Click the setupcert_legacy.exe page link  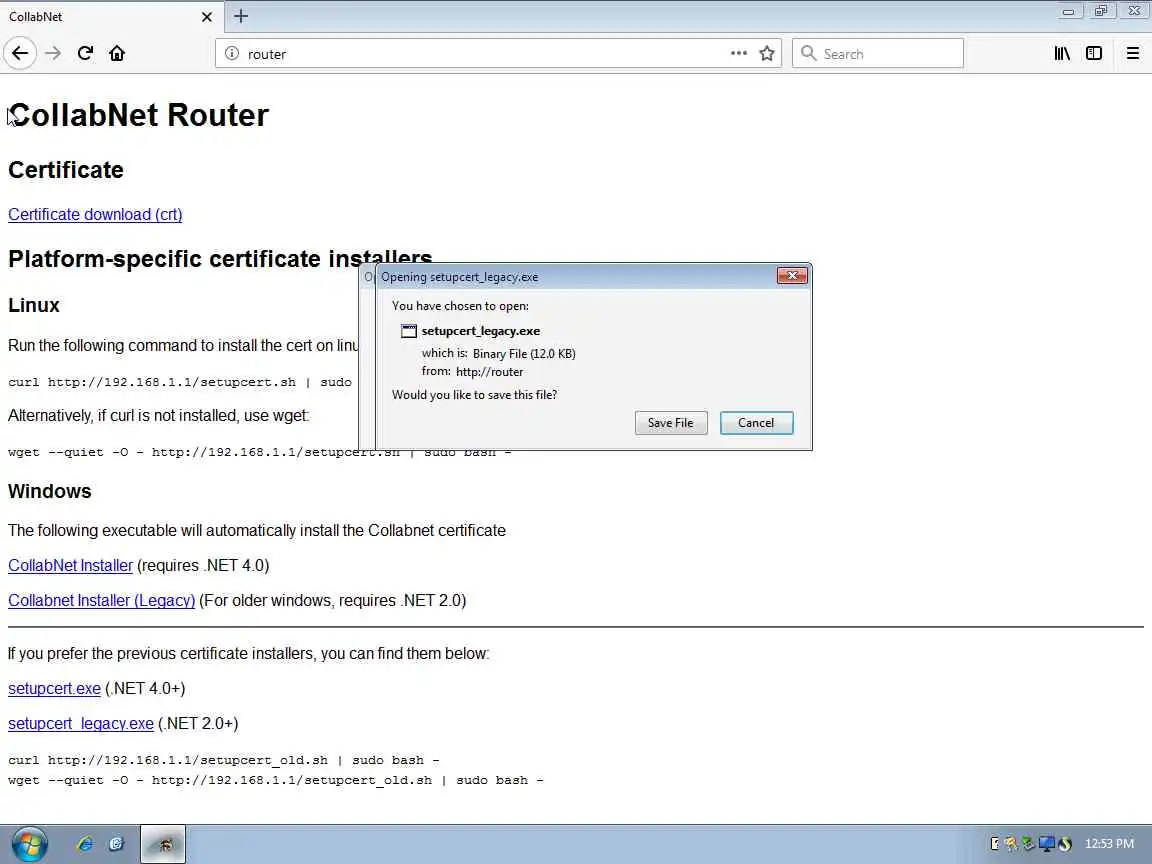pyautogui.click(x=81, y=724)
